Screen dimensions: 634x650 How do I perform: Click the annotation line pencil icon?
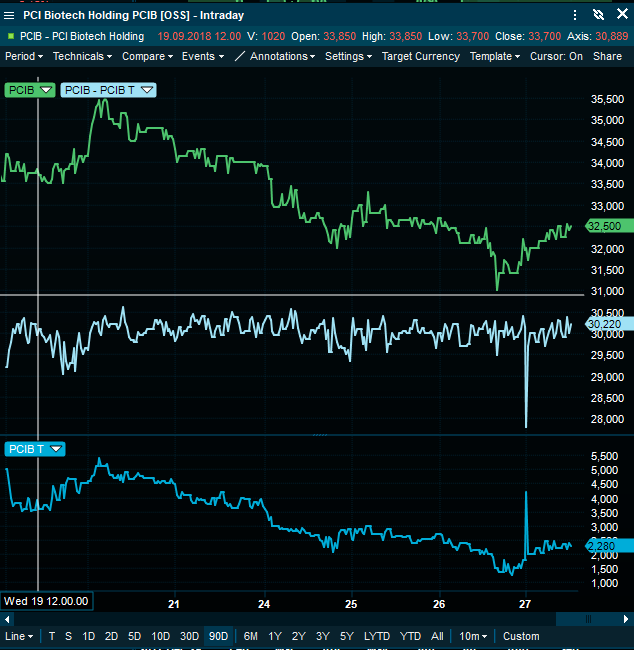click(x=240, y=56)
